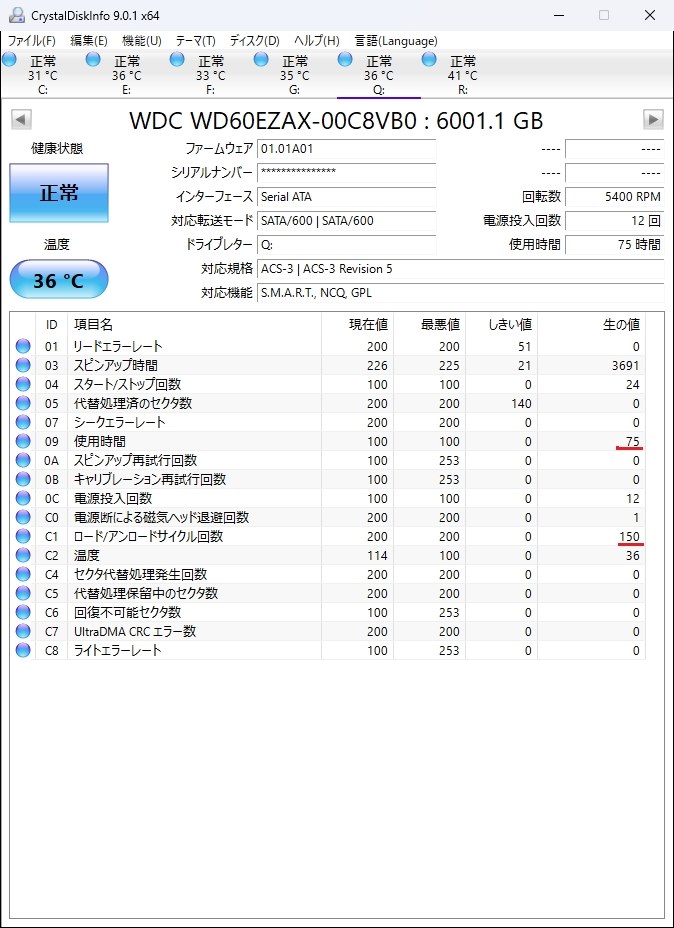Click status orb for セクタ代替処理発生回数 row

coord(23,574)
